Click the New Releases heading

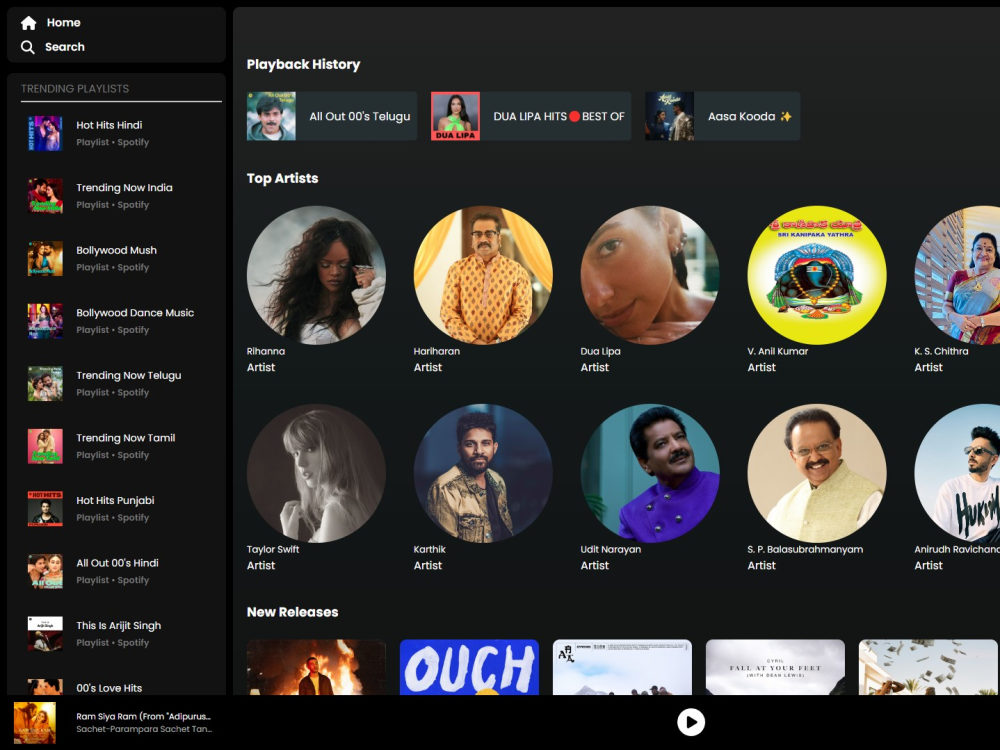click(x=293, y=612)
